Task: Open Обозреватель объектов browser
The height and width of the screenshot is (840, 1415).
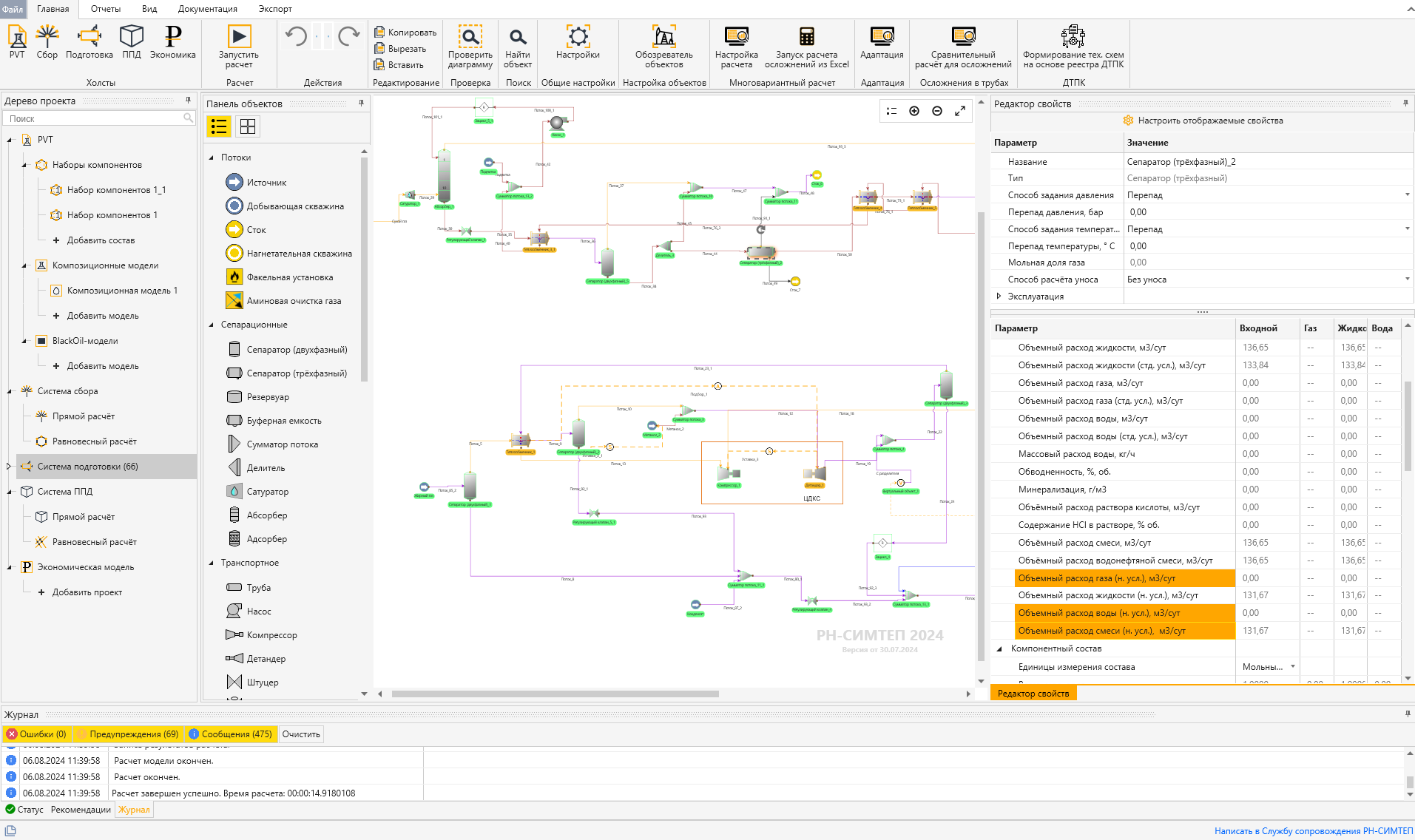Action: pyautogui.click(x=664, y=47)
